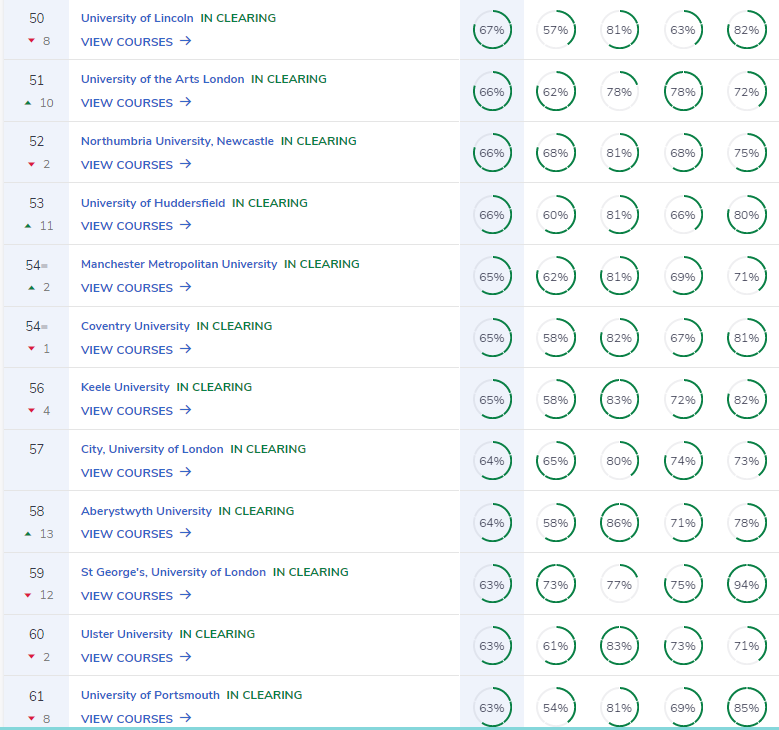
Task: Click rank change value 13
Action: [47, 534]
